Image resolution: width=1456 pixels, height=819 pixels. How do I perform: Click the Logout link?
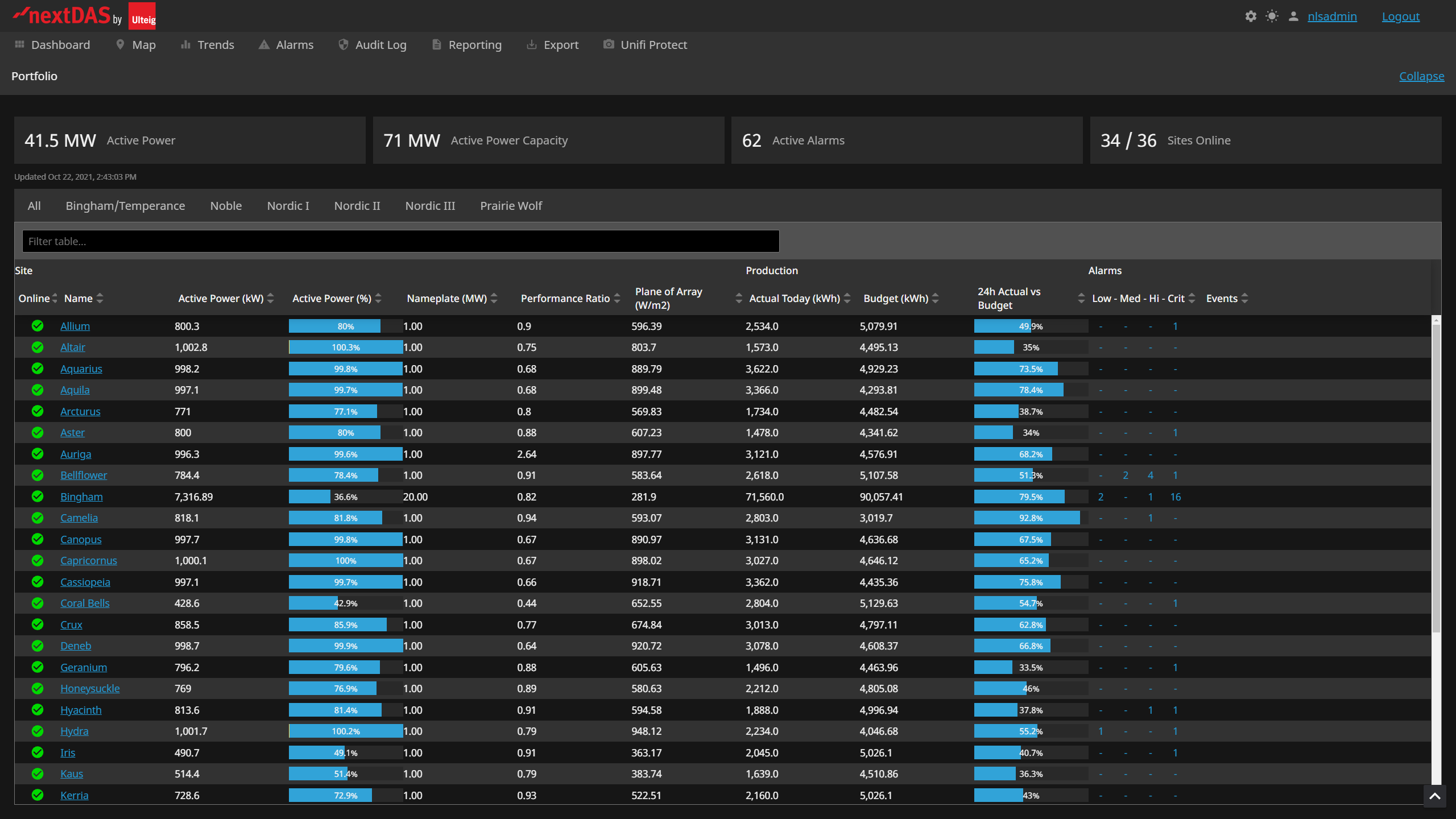[1401, 16]
